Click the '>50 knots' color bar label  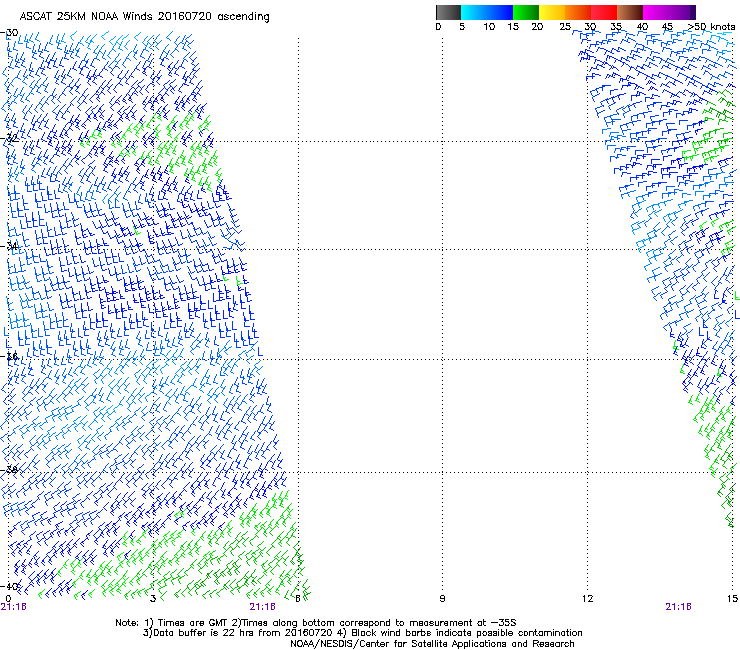coord(711,27)
